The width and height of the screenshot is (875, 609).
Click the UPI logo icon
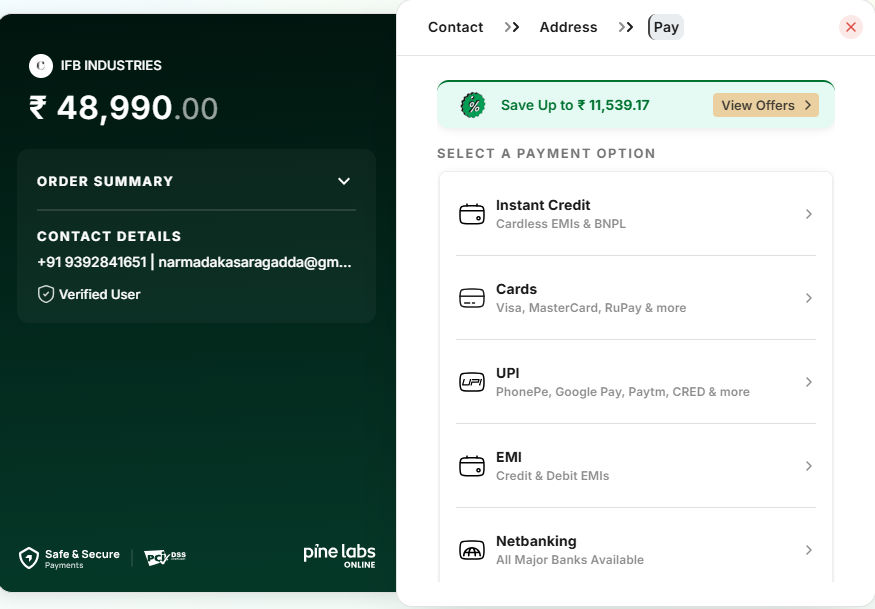pos(471,382)
